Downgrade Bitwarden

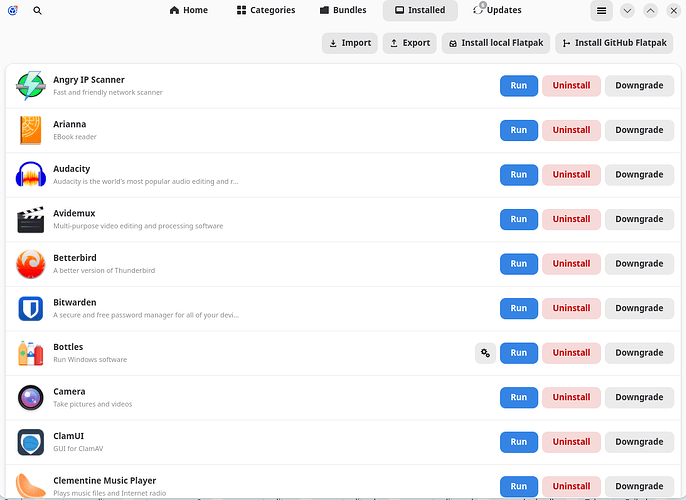point(639,308)
